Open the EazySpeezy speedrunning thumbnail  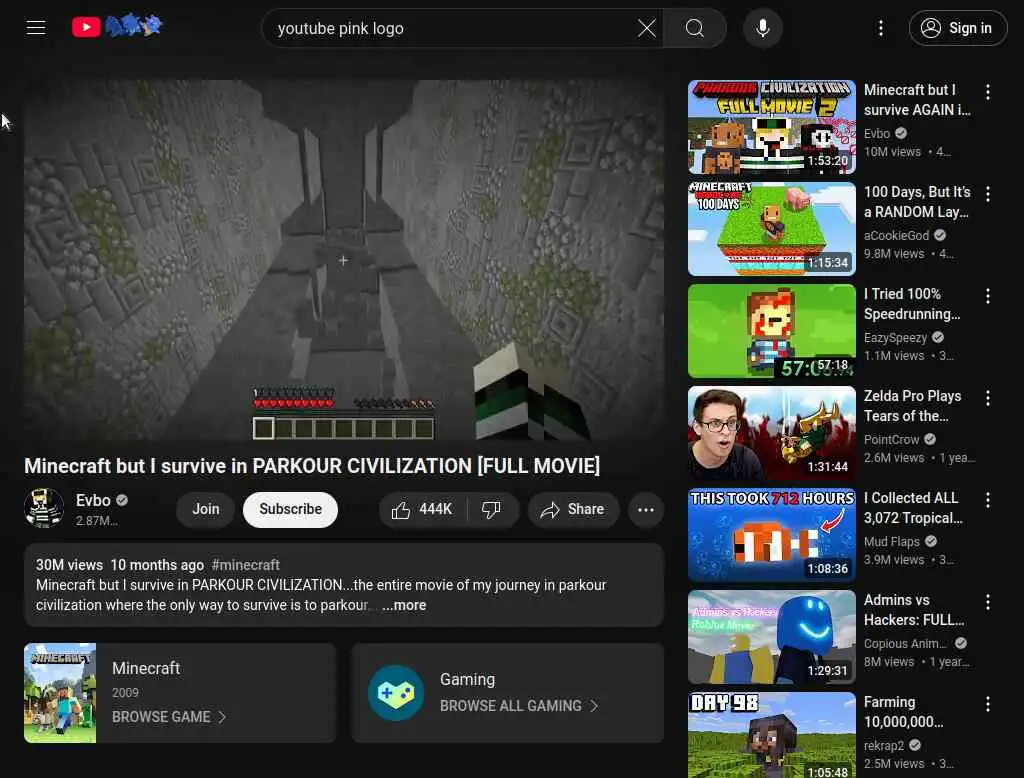click(x=771, y=331)
